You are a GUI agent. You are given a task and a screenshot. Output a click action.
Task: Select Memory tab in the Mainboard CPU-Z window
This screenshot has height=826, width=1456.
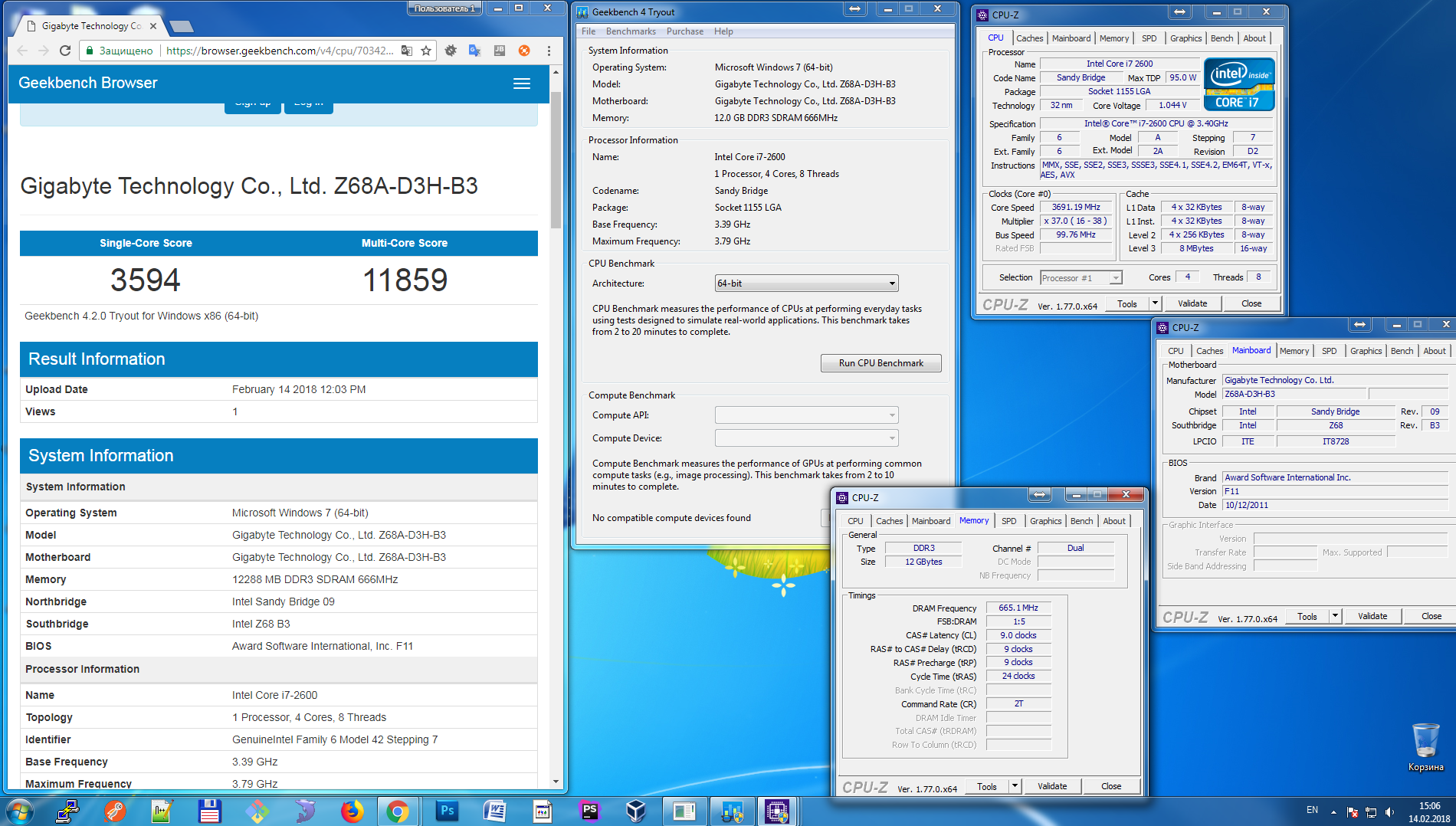click(x=1294, y=351)
